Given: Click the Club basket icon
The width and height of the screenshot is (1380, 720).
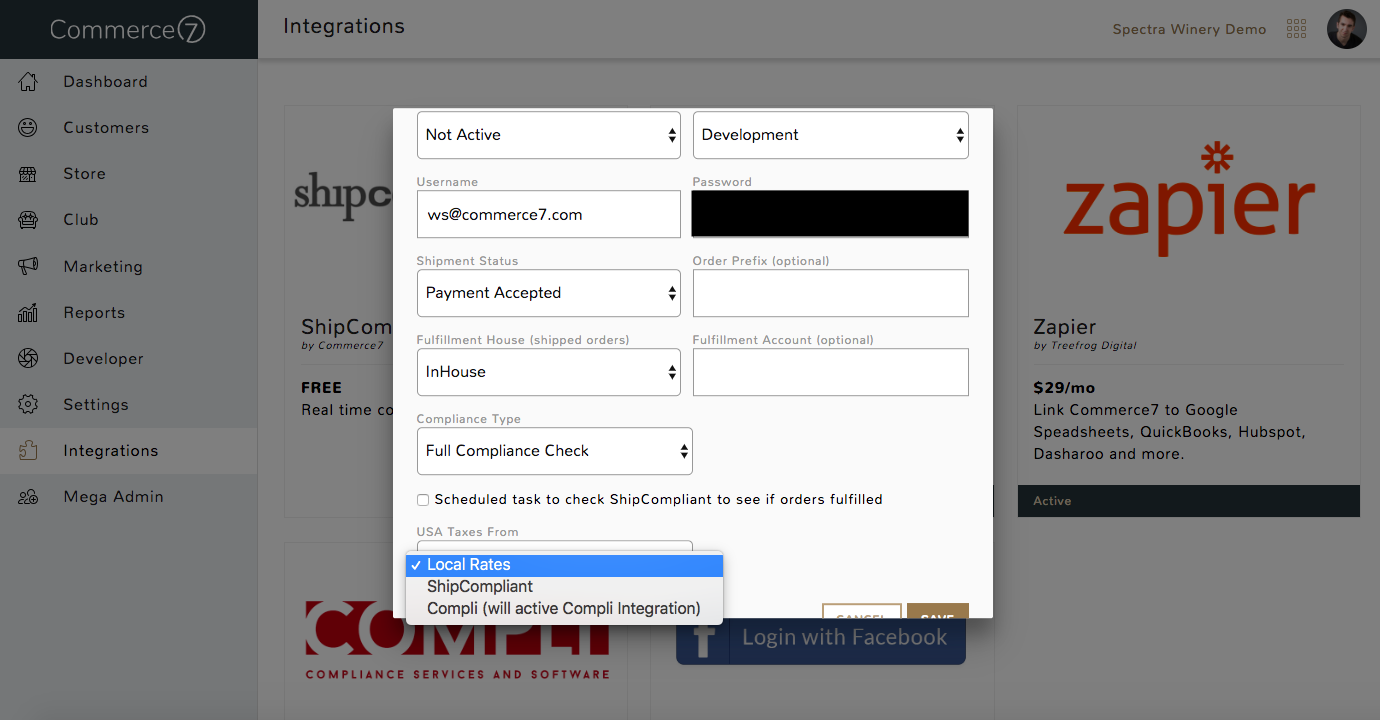Looking at the screenshot, I should point(28,220).
